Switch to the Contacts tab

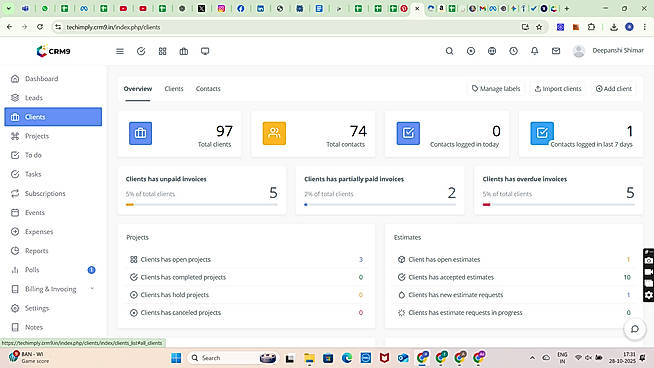[x=208, y=88]
